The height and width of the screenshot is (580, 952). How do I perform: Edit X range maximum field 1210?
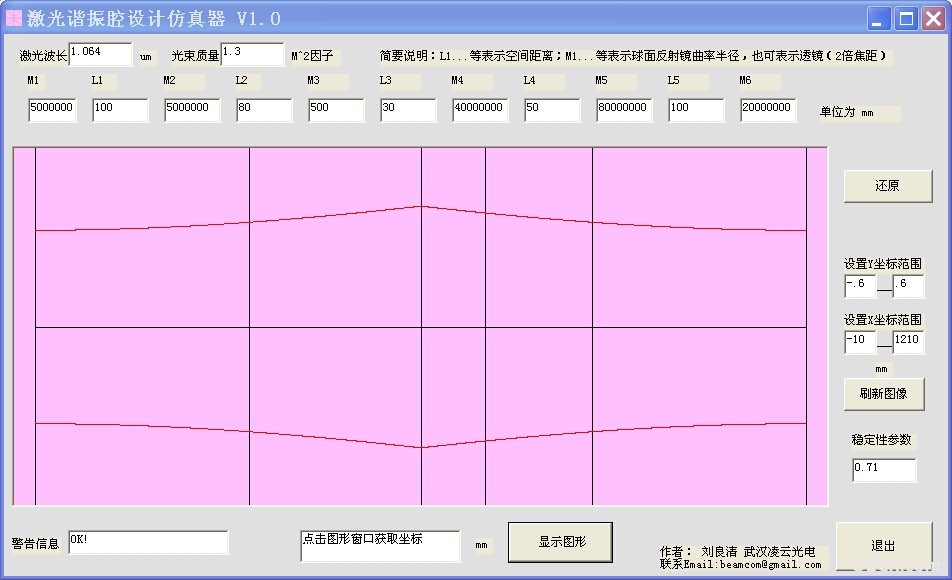click(x=908, y=342)
